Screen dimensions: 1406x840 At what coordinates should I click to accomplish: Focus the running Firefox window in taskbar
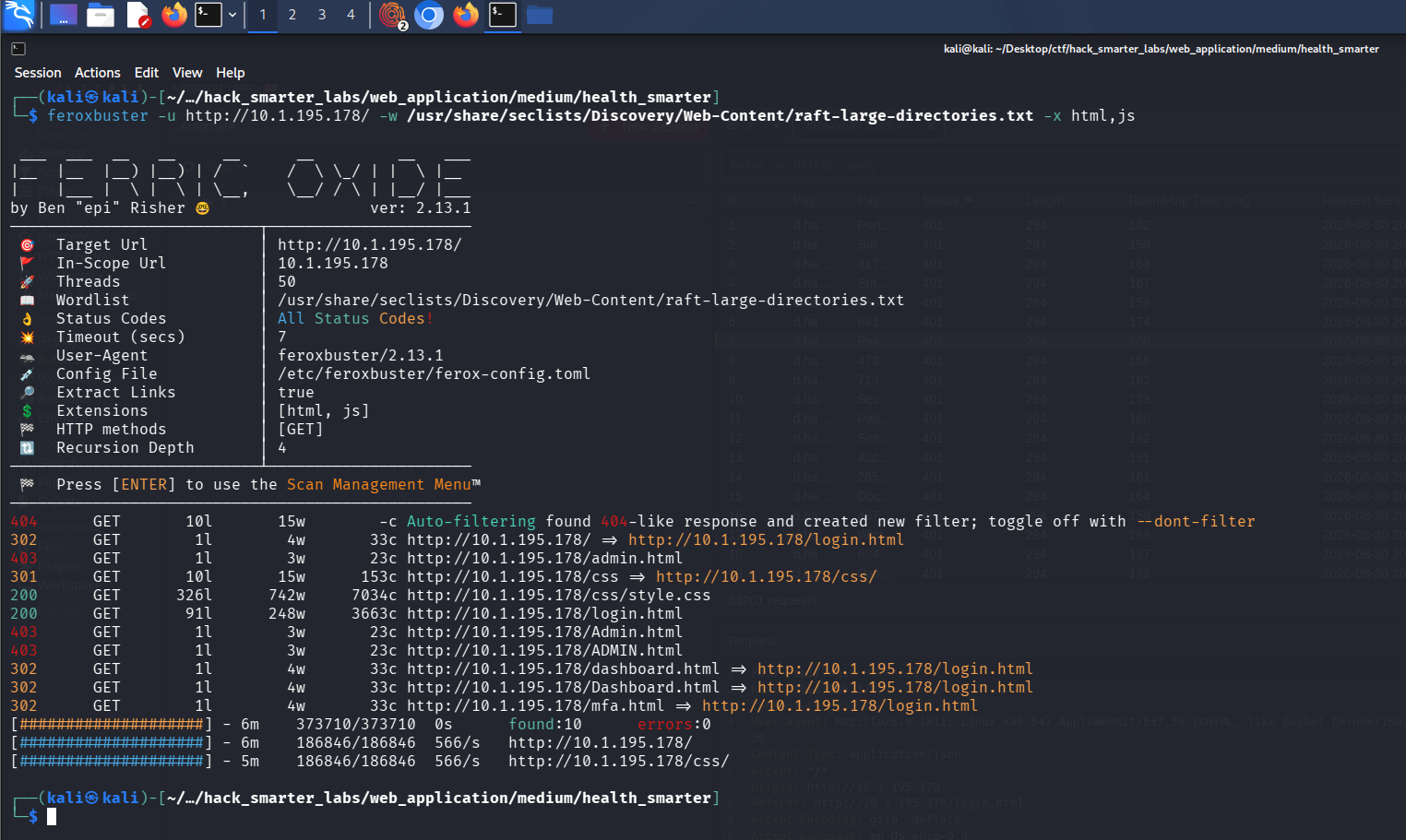click(466, 15)
